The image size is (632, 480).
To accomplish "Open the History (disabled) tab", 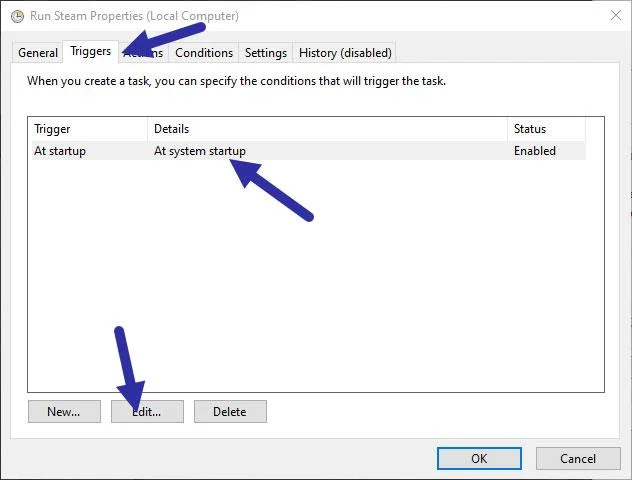I will [x=345, y=53].
